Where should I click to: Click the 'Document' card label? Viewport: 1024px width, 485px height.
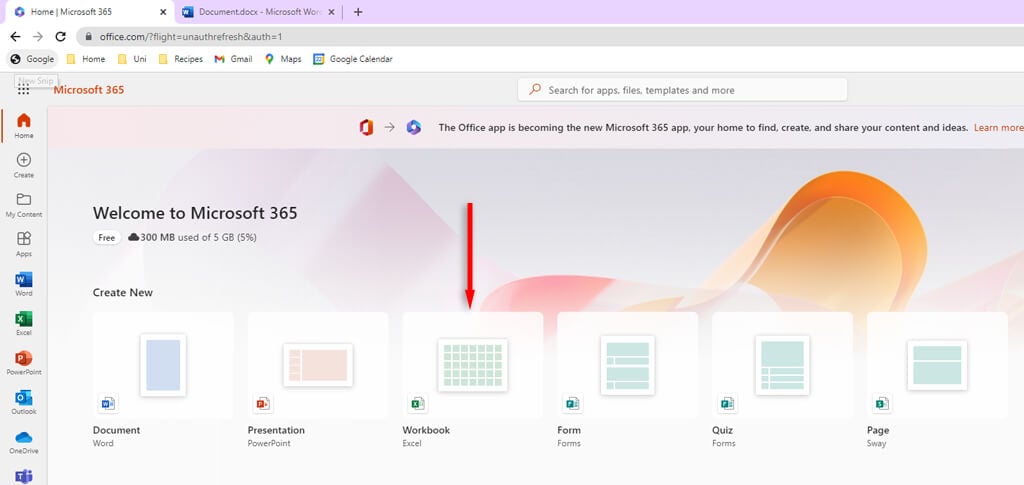pos(116,430)
